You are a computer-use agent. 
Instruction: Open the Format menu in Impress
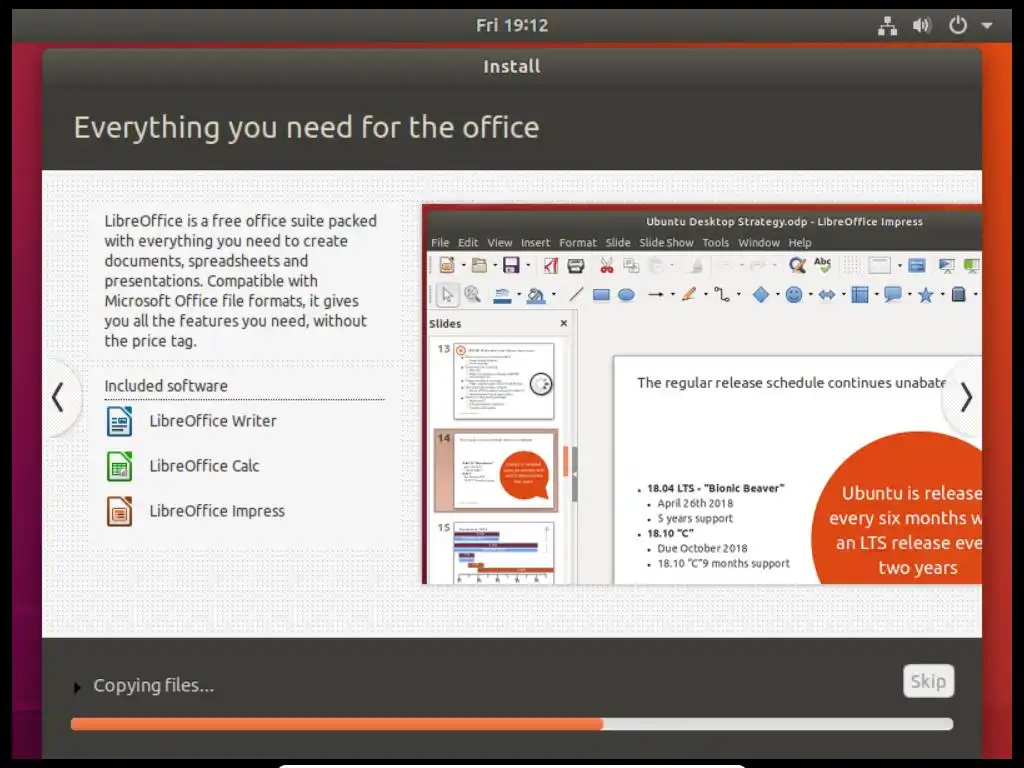pos(578,243)
